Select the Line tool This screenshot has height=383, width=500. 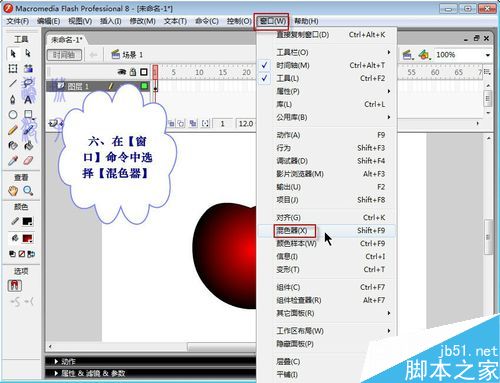(x=13, y=83)
